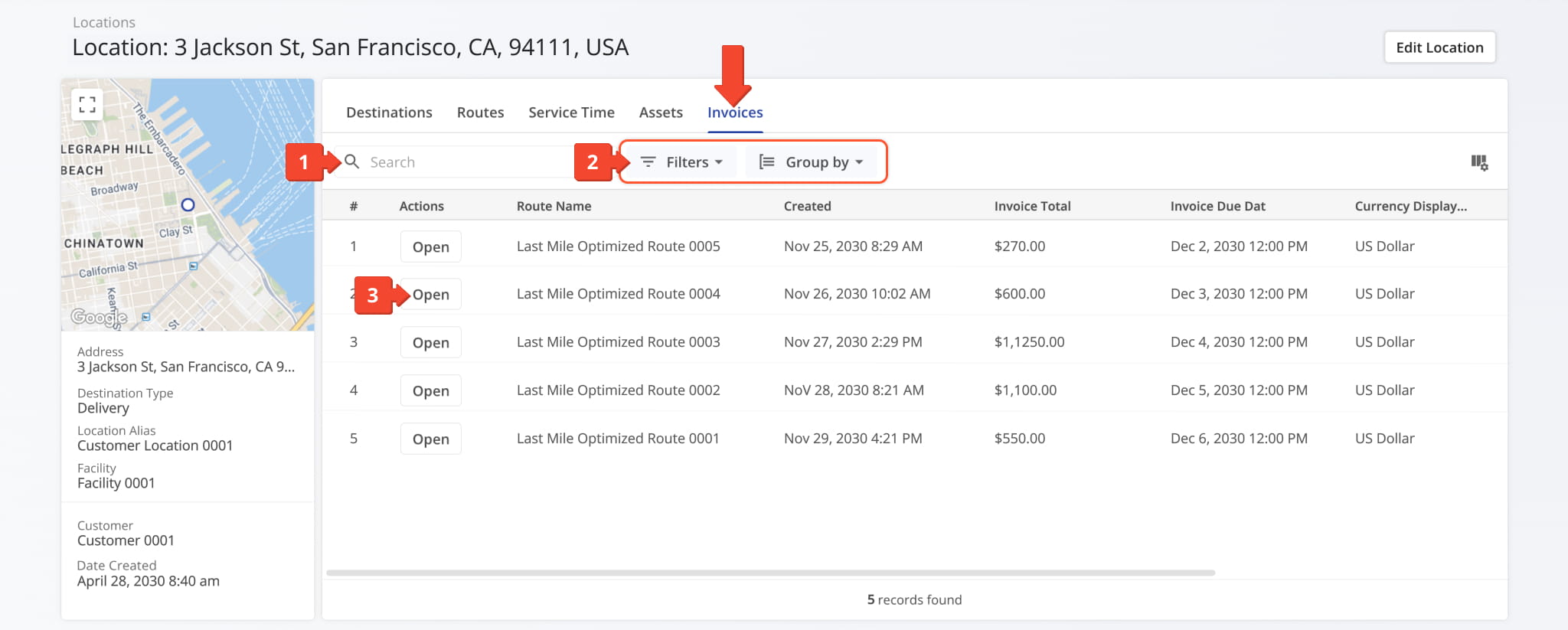
Task: Switch to the Assets tab
Action: tap(661, 113)
